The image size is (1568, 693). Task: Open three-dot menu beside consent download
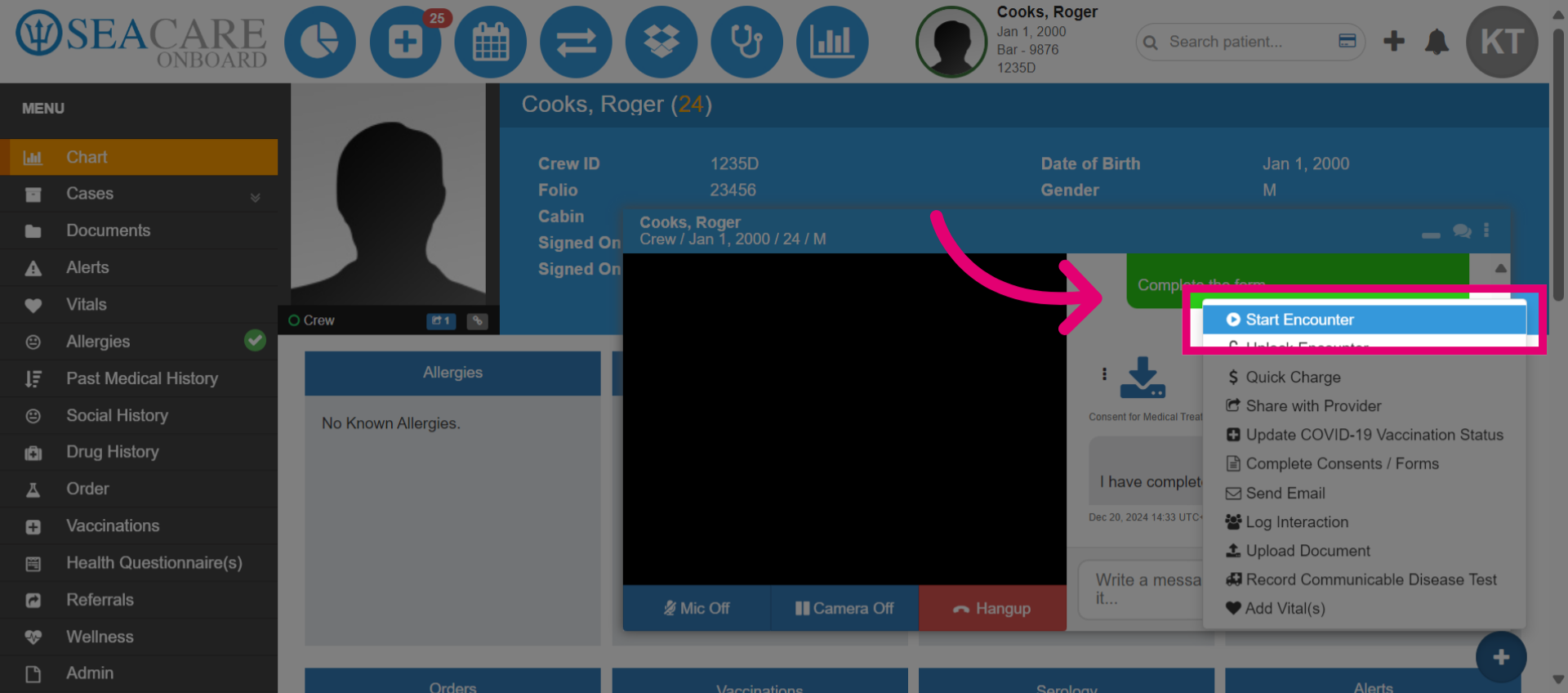pyautogui.click(x=1104, y=373)
